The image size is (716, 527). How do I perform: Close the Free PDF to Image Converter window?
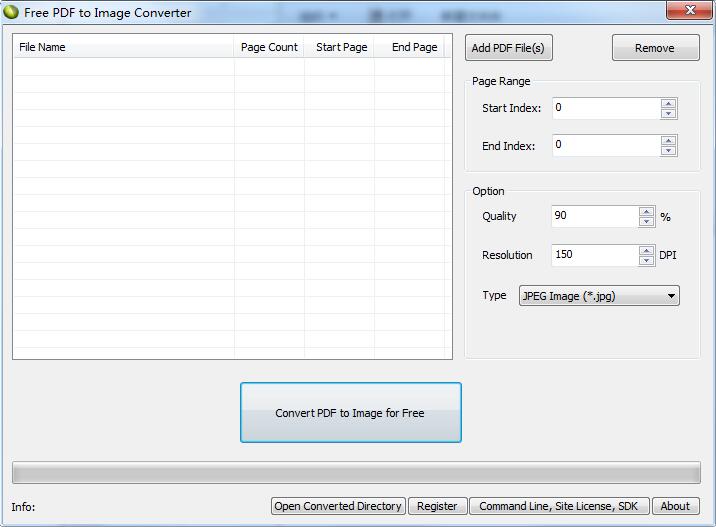point(690,10)
